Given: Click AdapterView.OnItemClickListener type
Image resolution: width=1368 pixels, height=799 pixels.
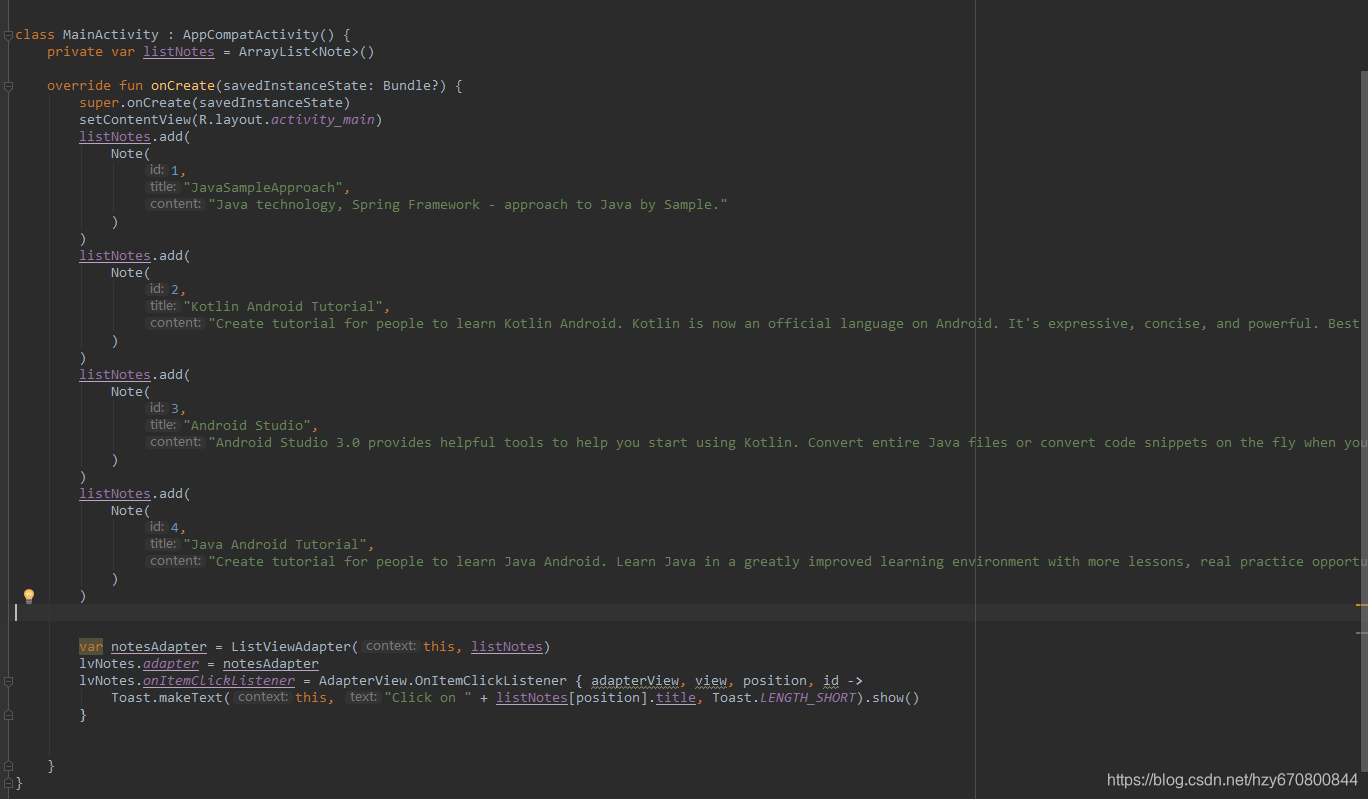Looking at the screenshot, I should tap(443, 681).
